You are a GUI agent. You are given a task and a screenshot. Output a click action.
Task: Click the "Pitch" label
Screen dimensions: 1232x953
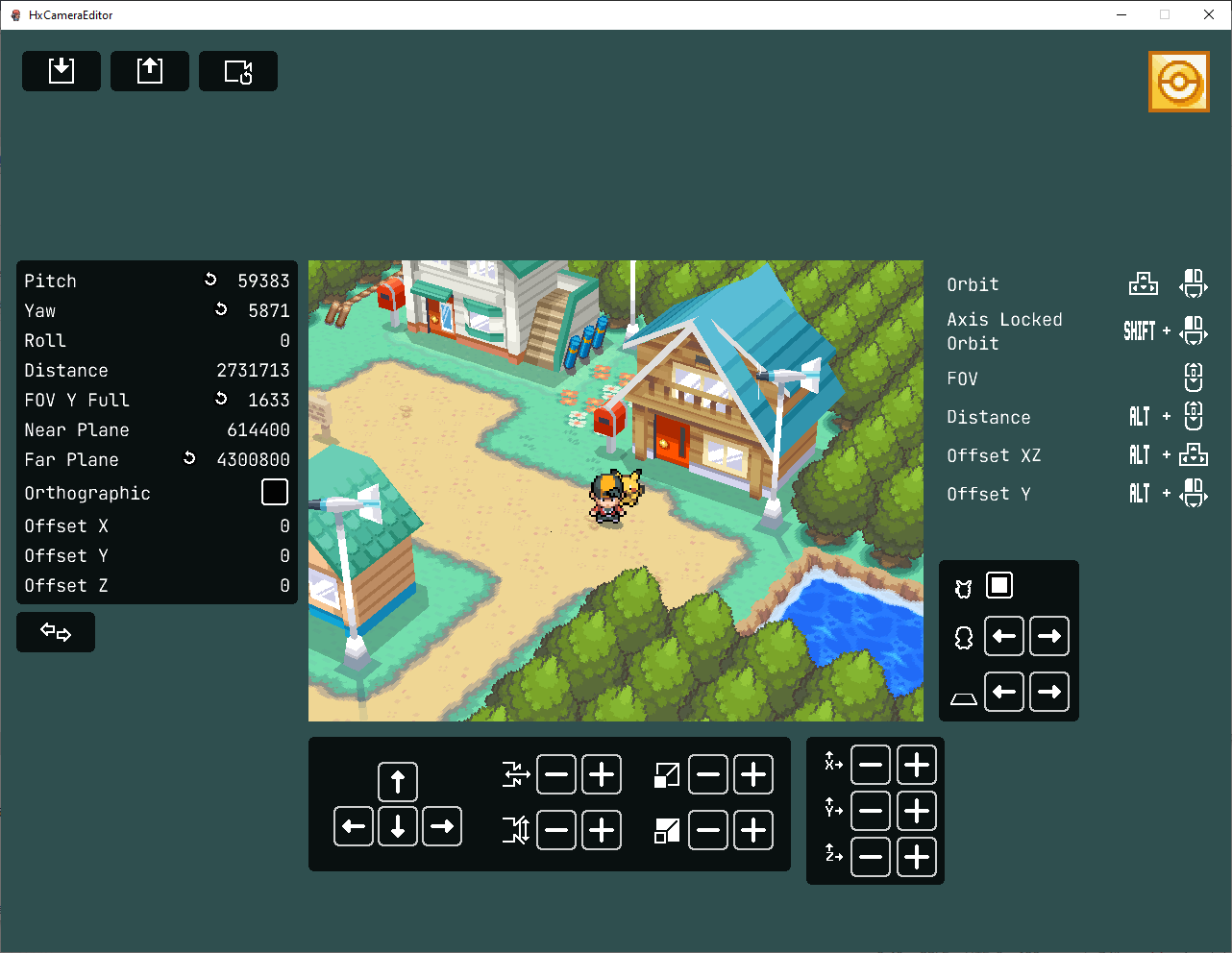point(50,281)
